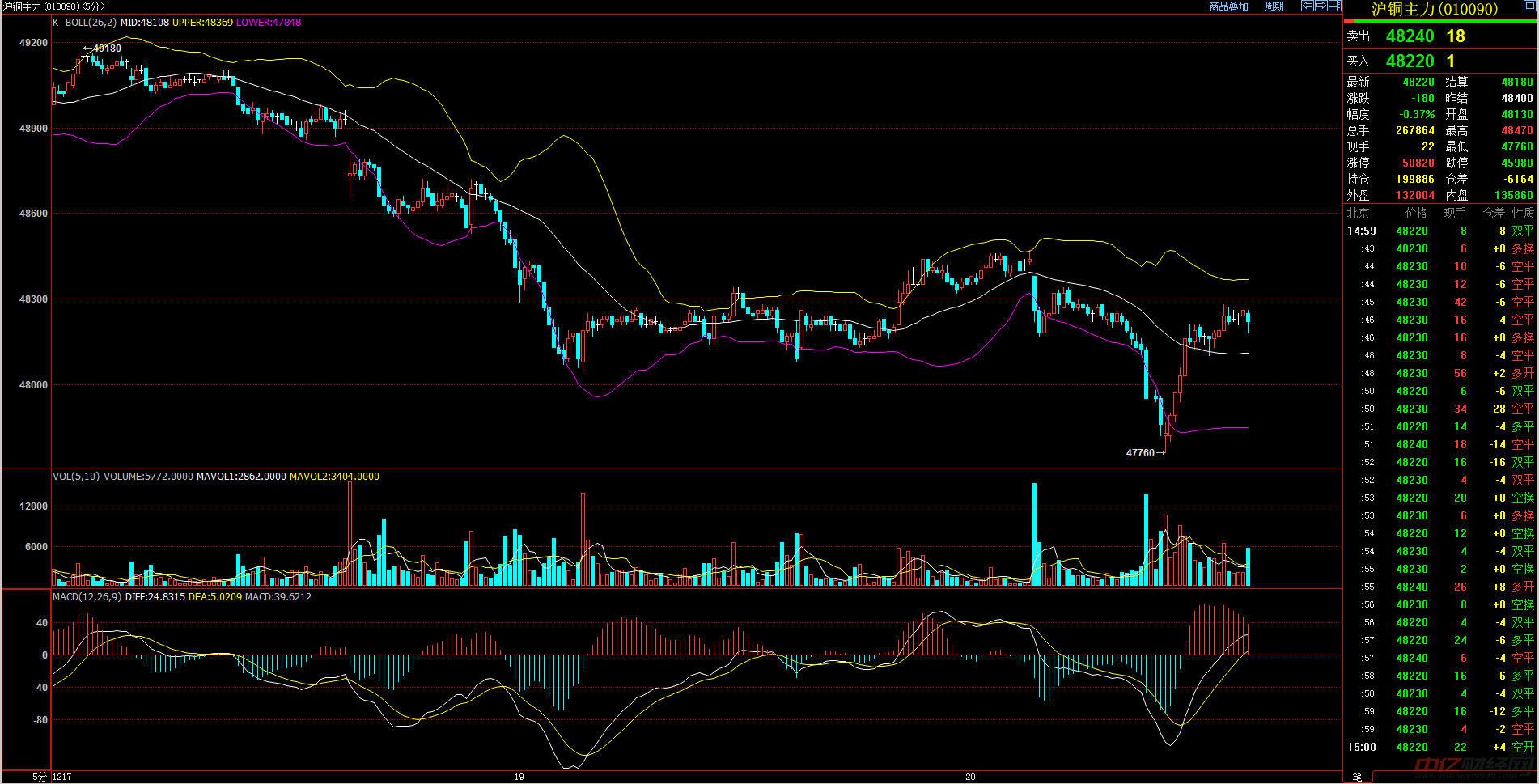Click the right arrow navigation icon
1539x784 pixels.
pos(1321,6)
